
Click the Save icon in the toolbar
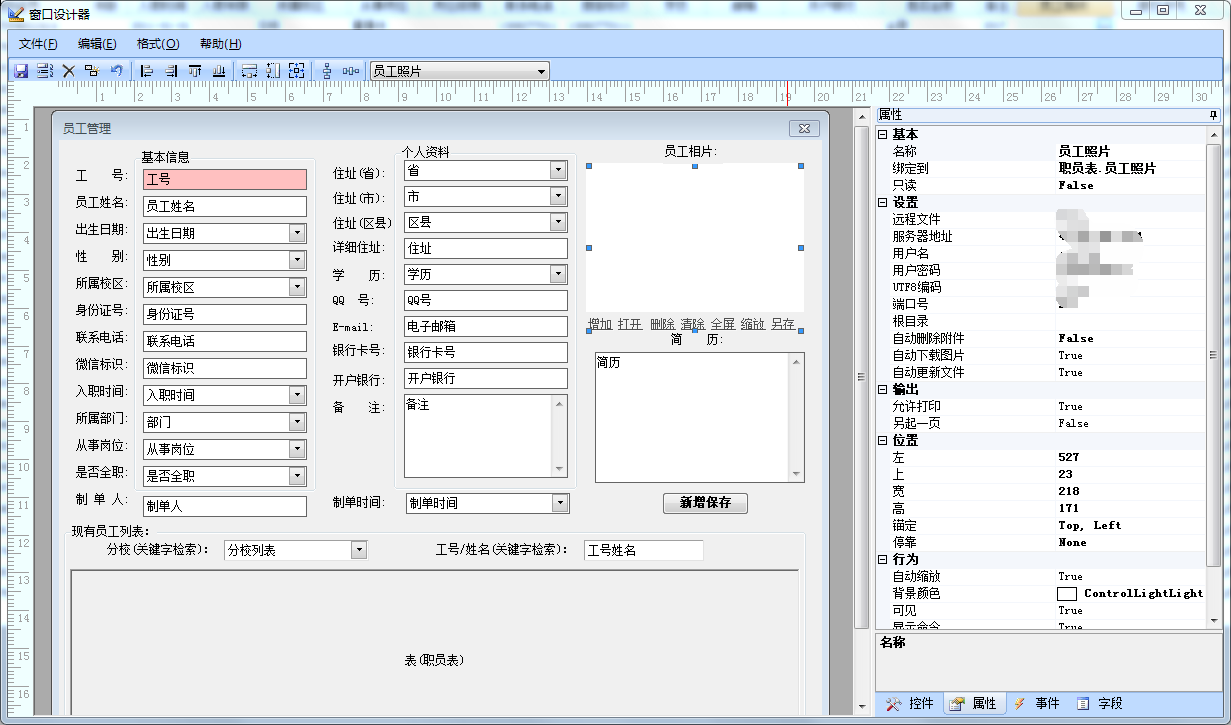click(20, 71)
